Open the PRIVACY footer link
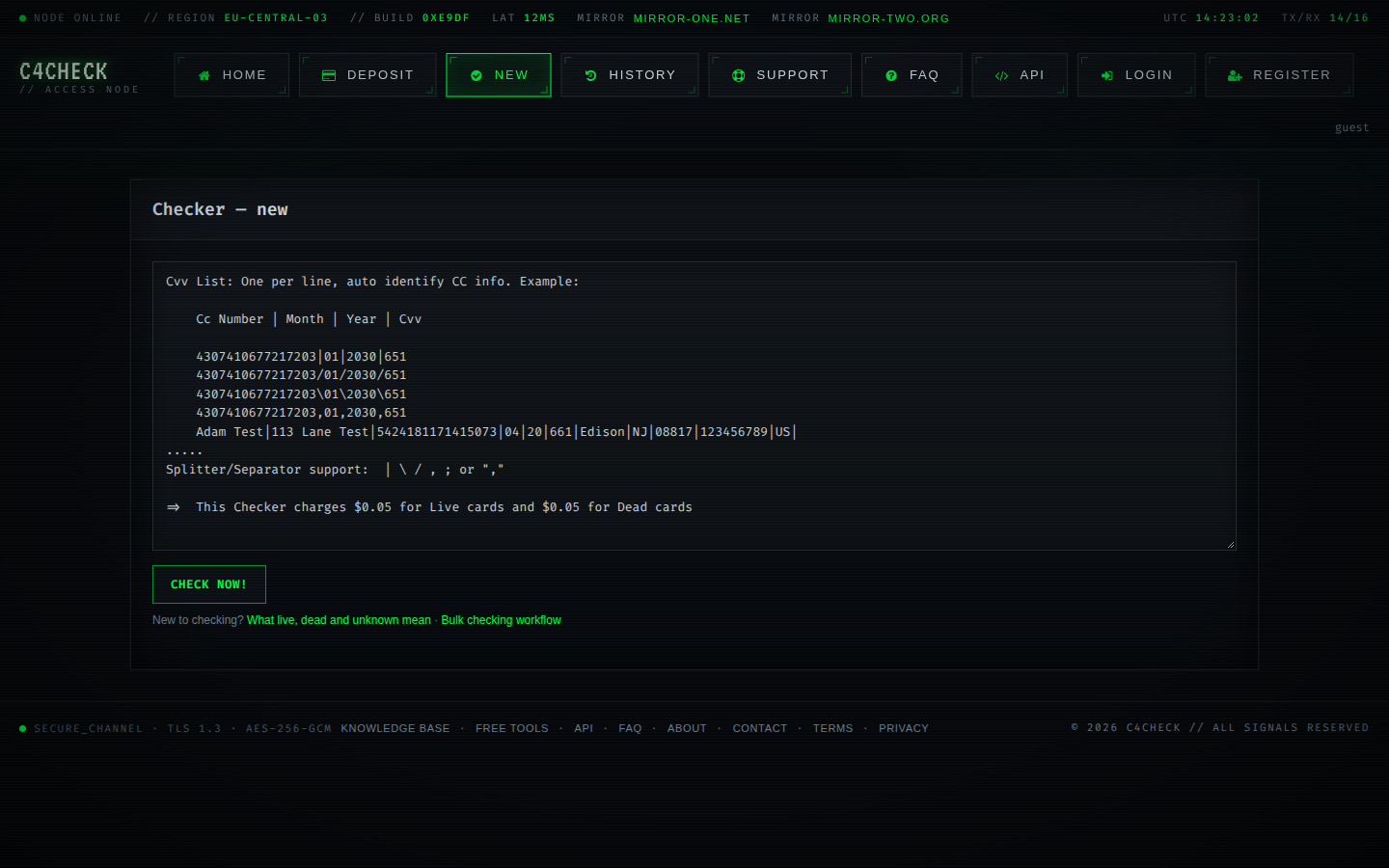The image size is (1389, 868). pos(904,728)
